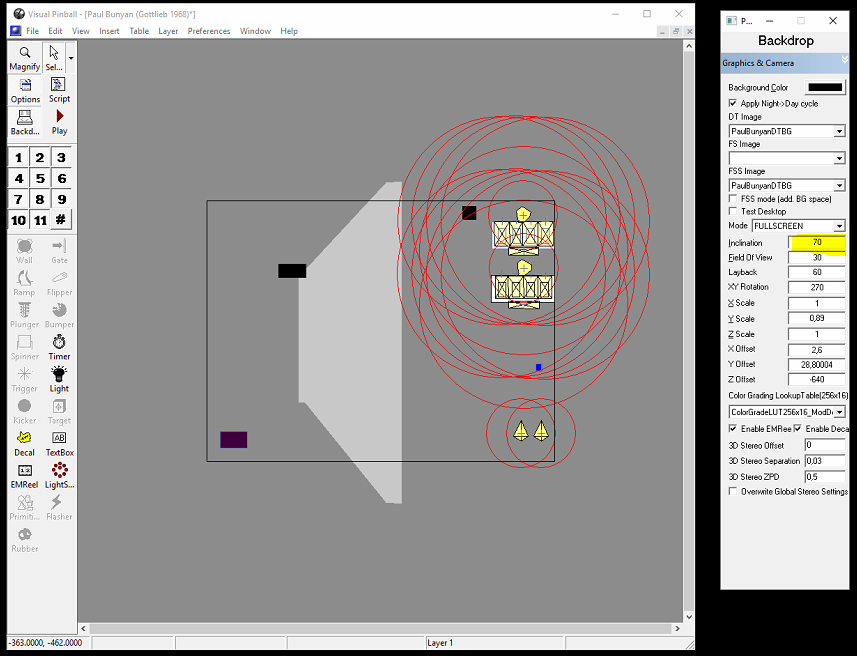Open the Script editor
Viewport: 857px width, 656px height.
pyautogui.click(x=59, y=91)
